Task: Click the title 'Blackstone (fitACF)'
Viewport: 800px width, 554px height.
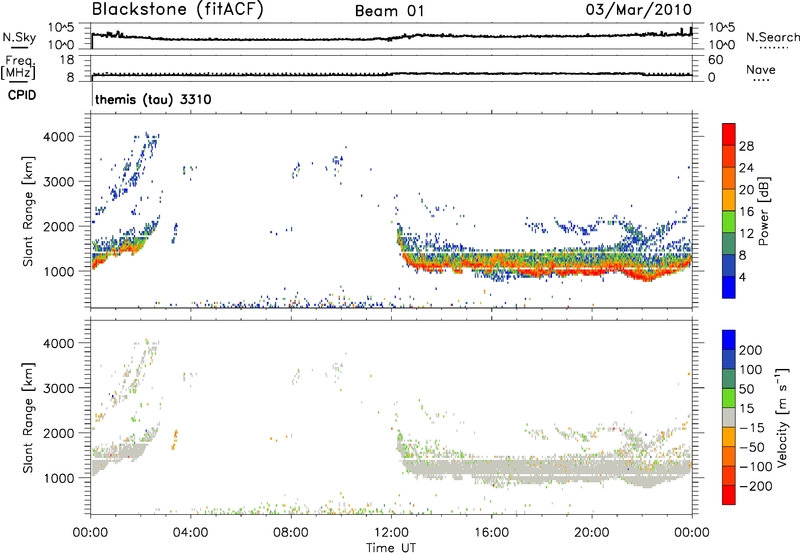Action: (178, 10)
